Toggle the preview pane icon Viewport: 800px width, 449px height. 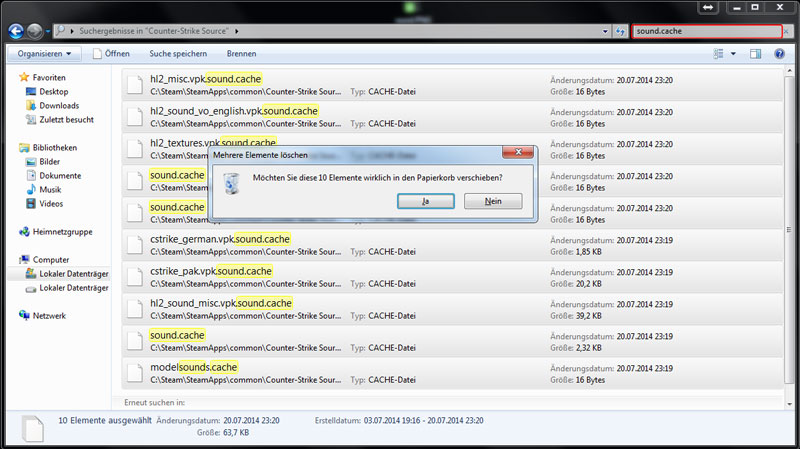755,54
